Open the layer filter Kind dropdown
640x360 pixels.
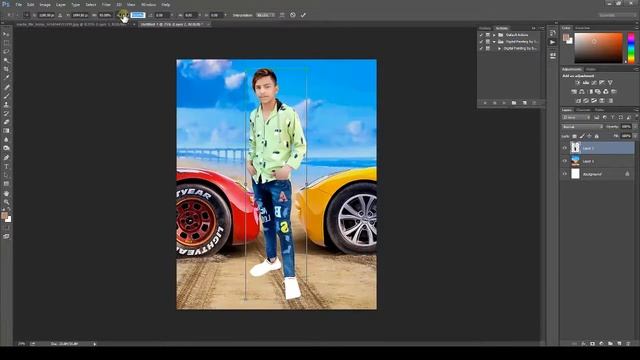(576, 118)
